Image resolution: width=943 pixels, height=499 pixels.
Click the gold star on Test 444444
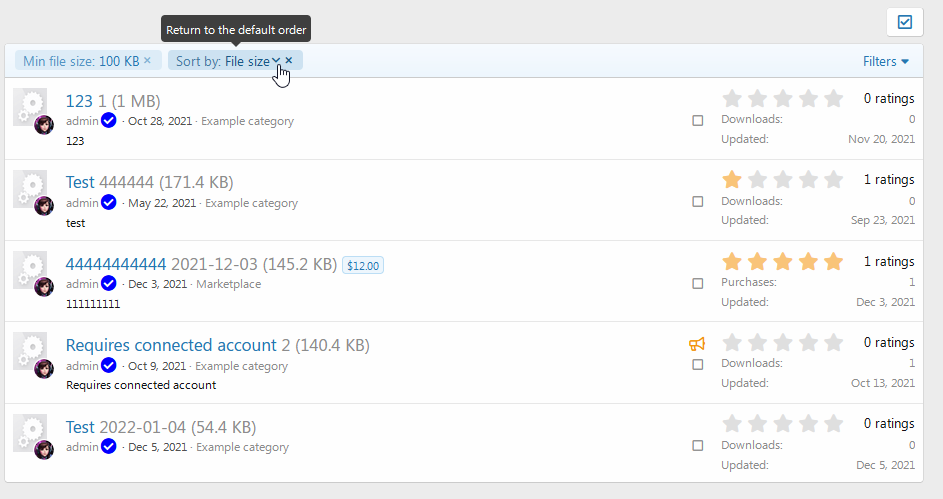coord(732,179)
